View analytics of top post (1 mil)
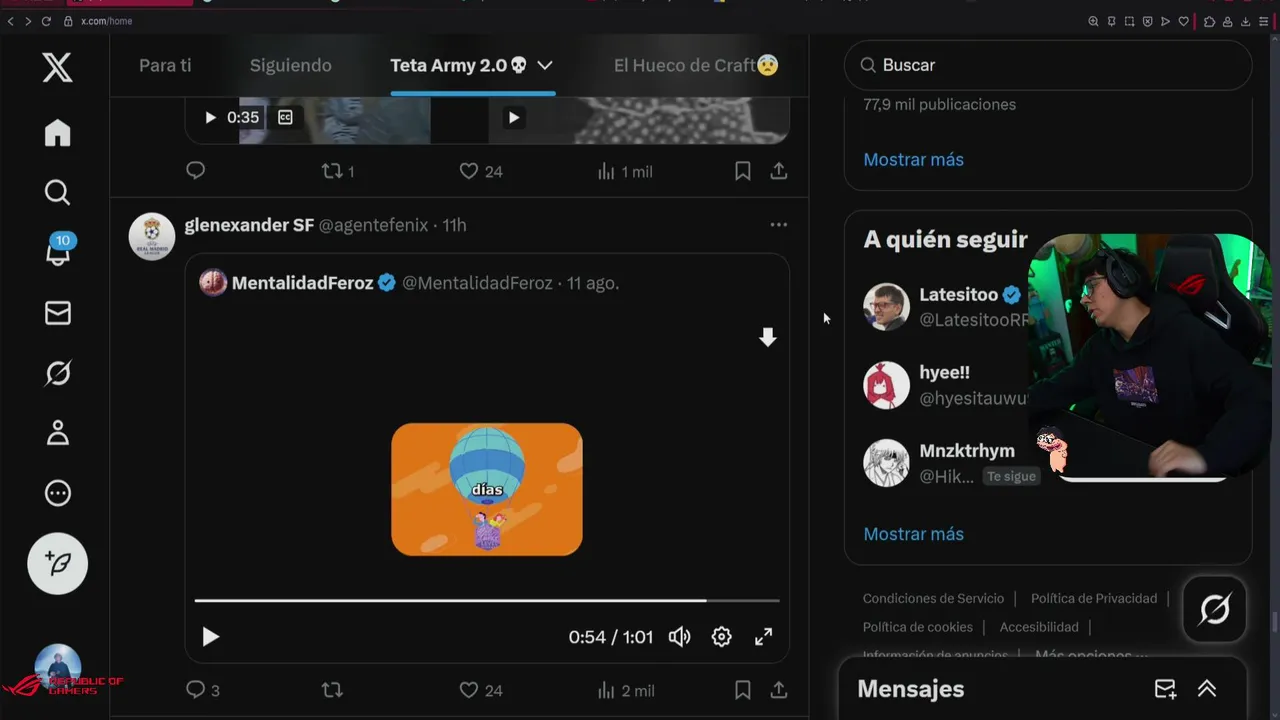Viewport: 1280px width, 720px height. (625, 171)
